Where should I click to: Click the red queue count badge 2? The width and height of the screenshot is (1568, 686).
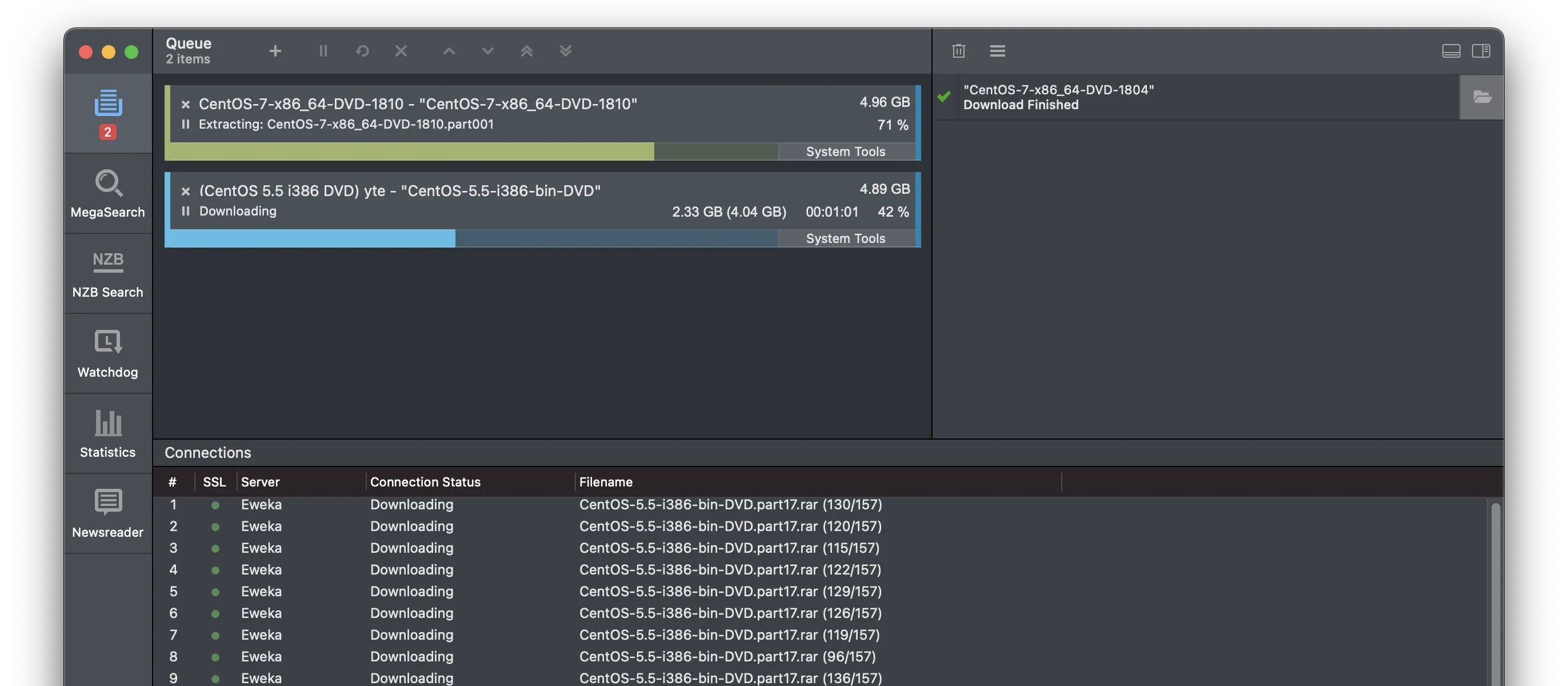(x=108, y=132)
